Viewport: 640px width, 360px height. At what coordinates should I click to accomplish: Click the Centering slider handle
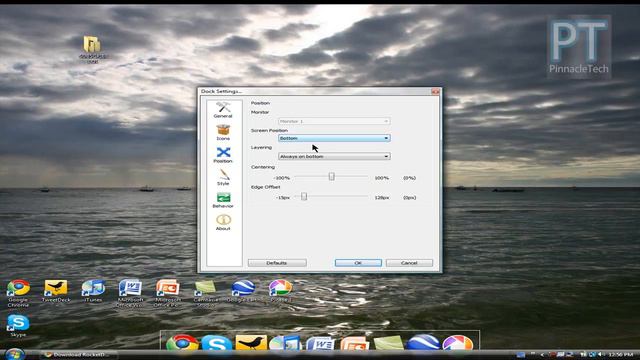331,176
